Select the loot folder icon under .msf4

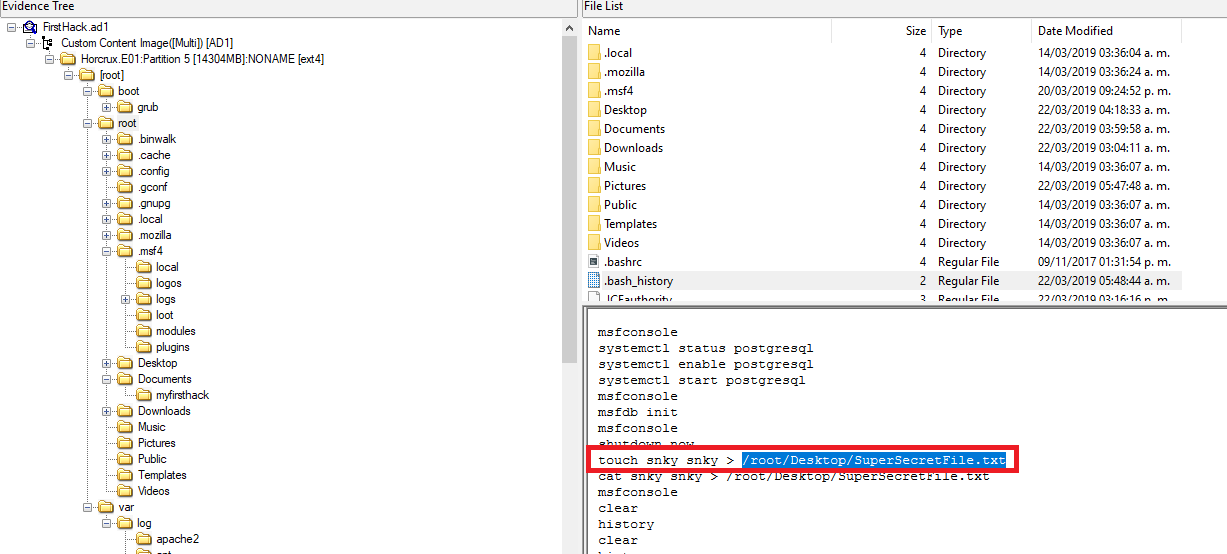tap(143, 315)
